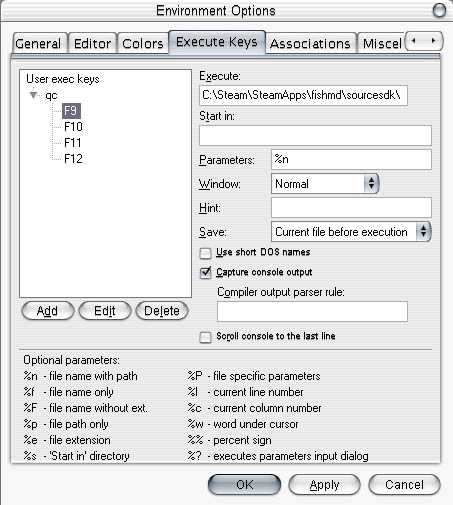Click into the Start in field

point(315,135)
